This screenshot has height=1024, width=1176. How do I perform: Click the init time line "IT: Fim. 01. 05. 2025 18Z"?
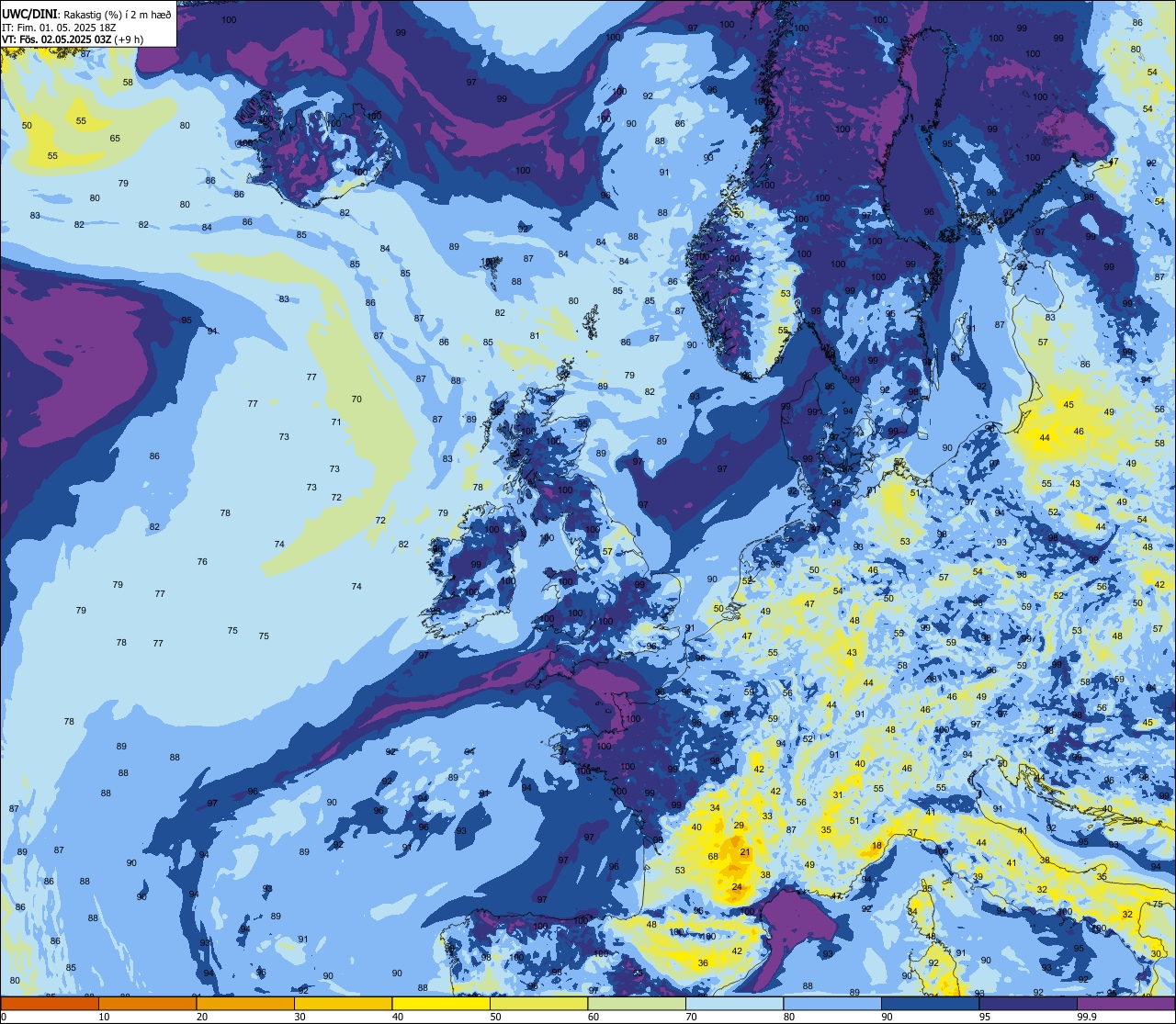click(x=61, y=28)
